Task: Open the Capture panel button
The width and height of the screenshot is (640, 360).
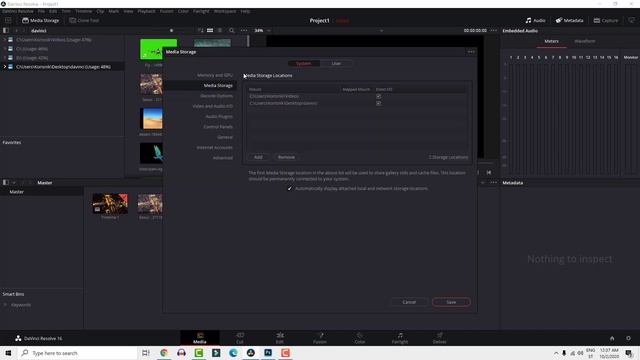Action: (606, 20)
